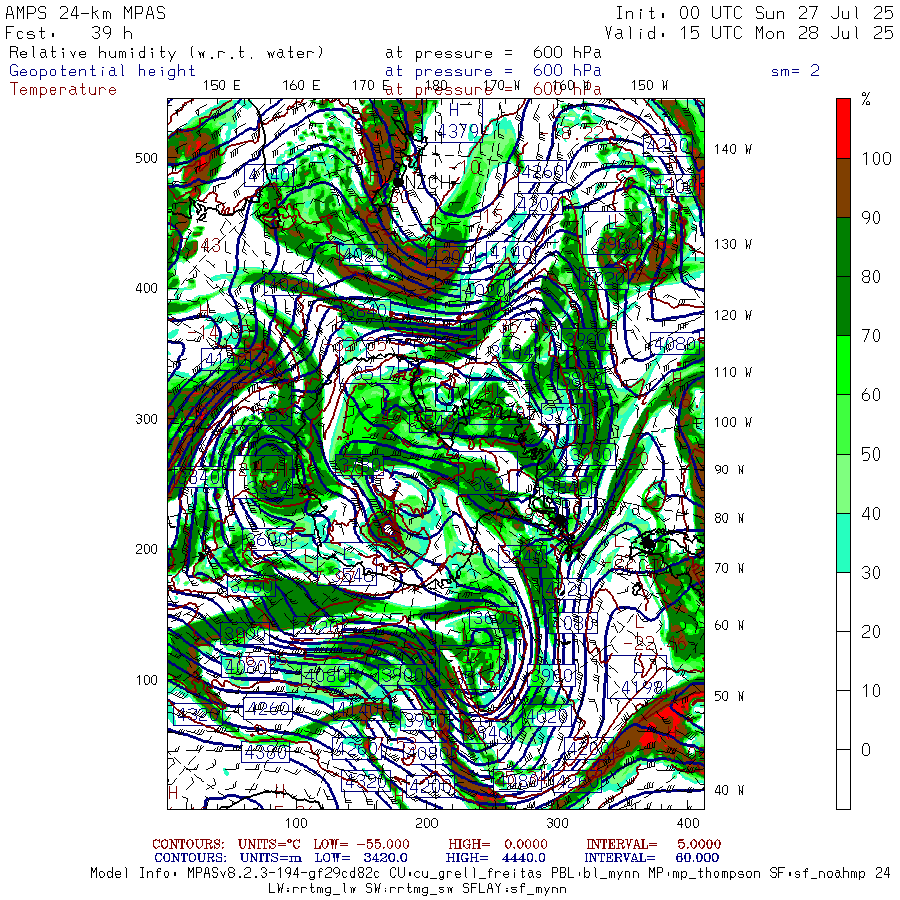Viewport: 900px width, 900px height.
Task: Click the 'sm= 2' smoothing text
Action: (796, 71)
